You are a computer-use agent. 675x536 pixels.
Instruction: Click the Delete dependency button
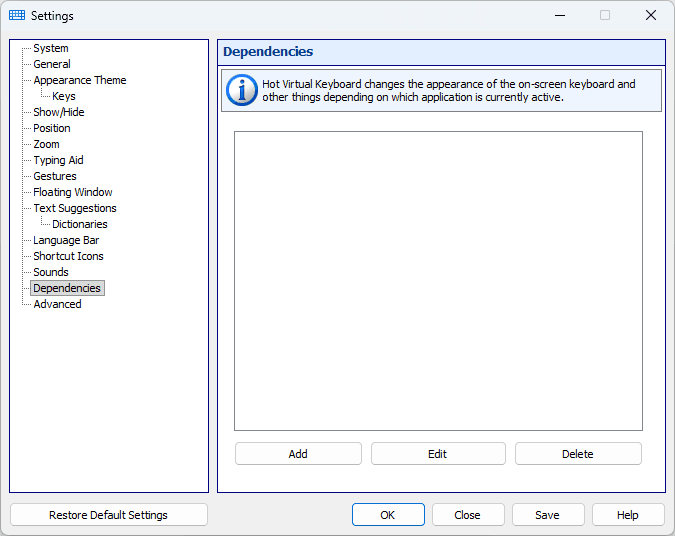point(578,454)
